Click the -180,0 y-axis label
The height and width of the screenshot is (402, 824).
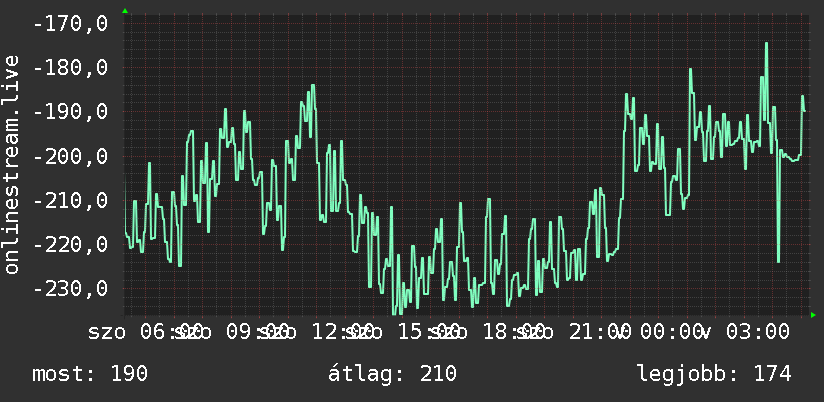coord(70,68)
